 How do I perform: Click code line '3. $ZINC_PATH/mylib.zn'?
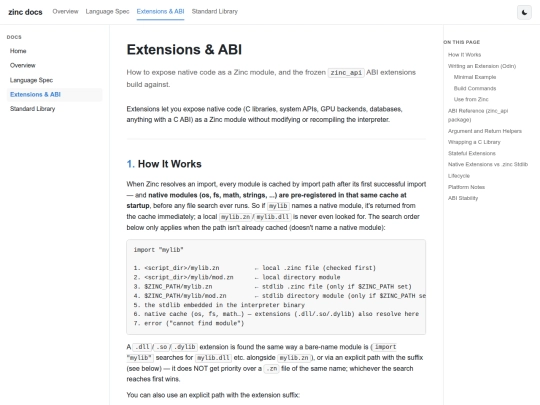pos(272,287)
